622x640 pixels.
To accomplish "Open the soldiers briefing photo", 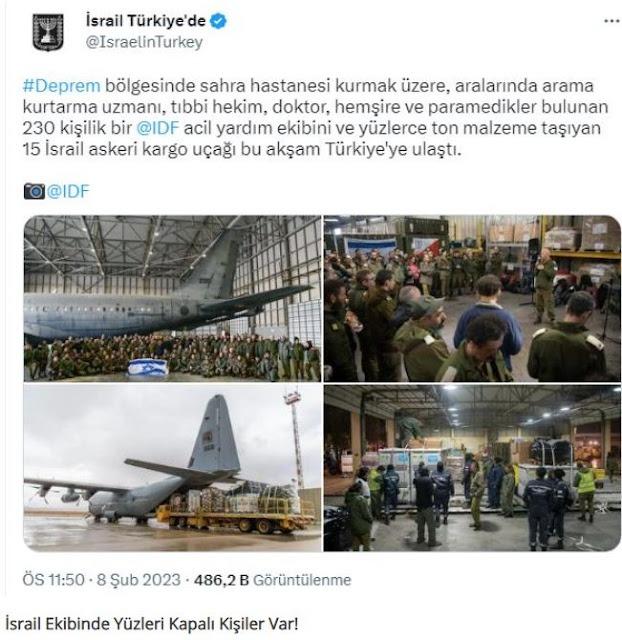I will (472, 298).
